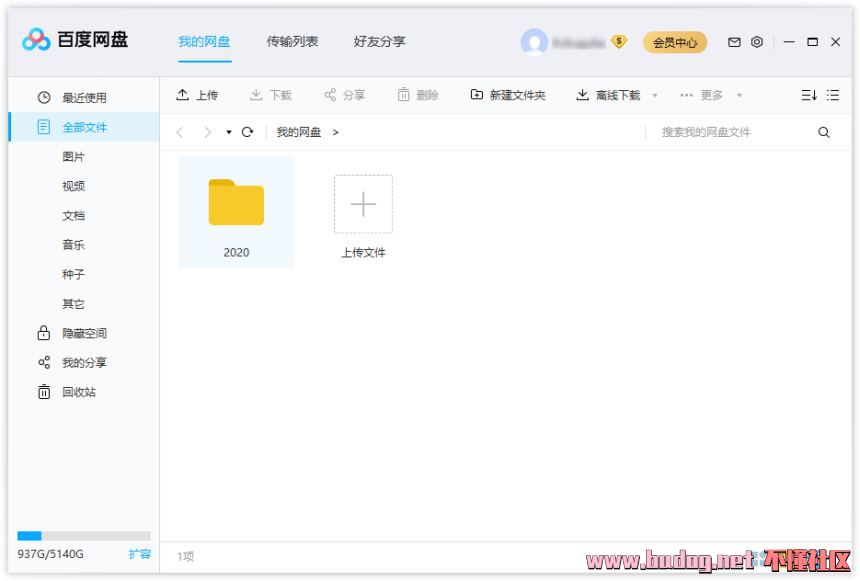Click the 上传 upload toolbar button

(x=197, y=95)
